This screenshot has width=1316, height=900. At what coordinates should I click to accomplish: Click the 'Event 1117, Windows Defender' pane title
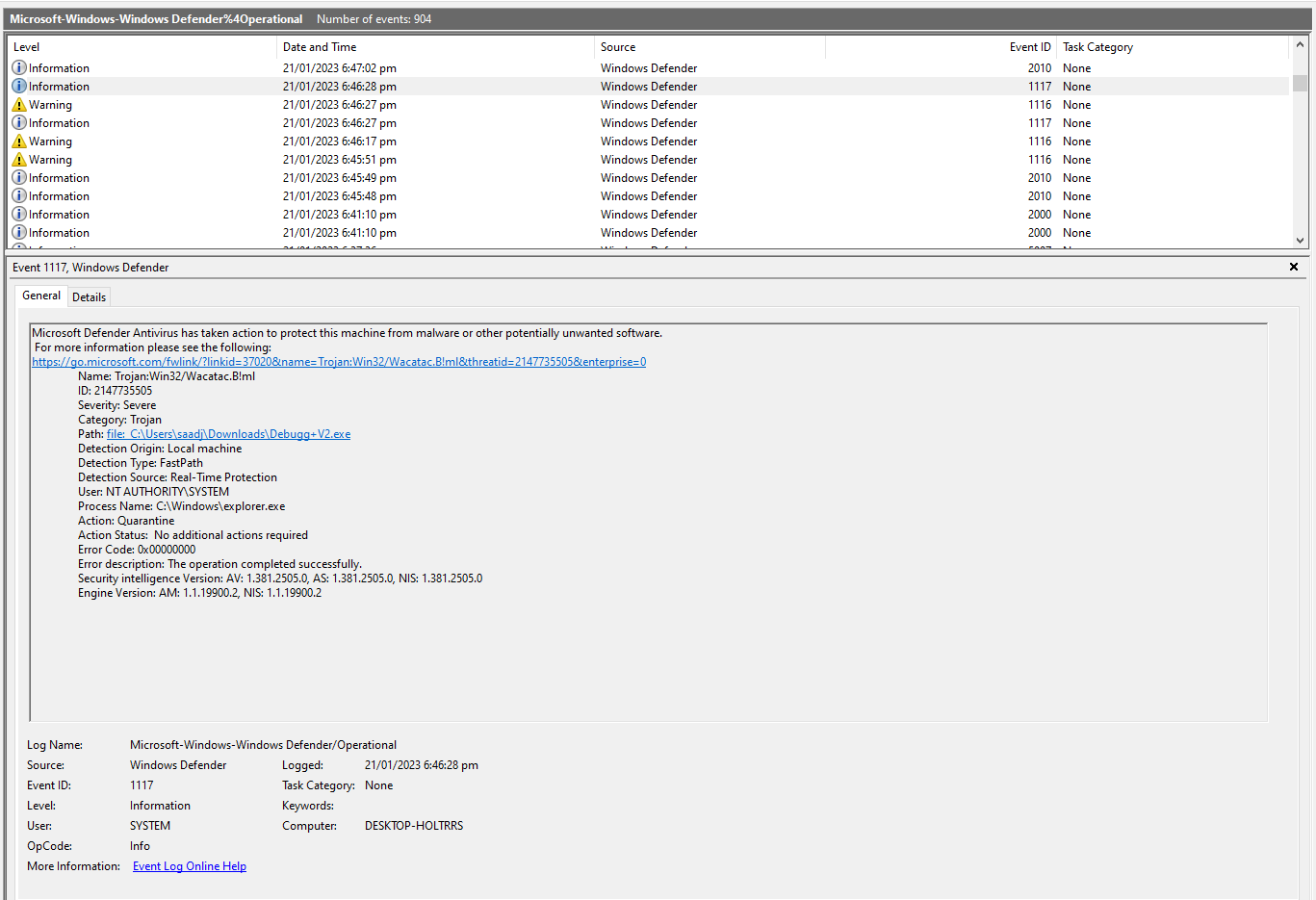point(90,268)
